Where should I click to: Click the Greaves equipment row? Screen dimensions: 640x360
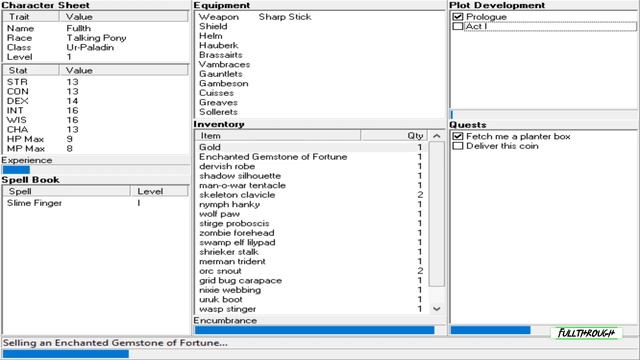point(320,102)
